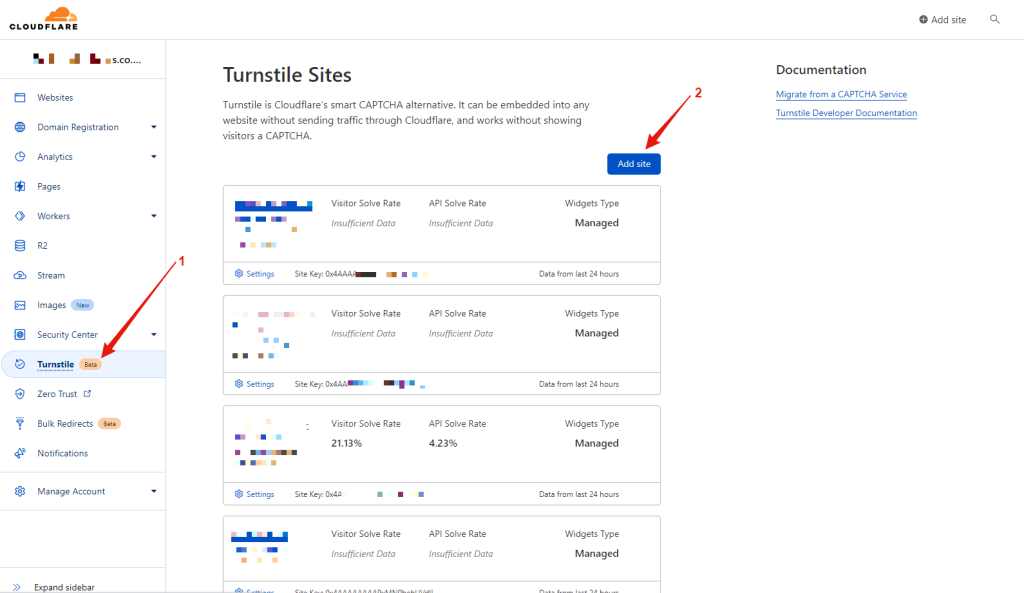Click the Notifications icon in sidebar

pos(19,453)
